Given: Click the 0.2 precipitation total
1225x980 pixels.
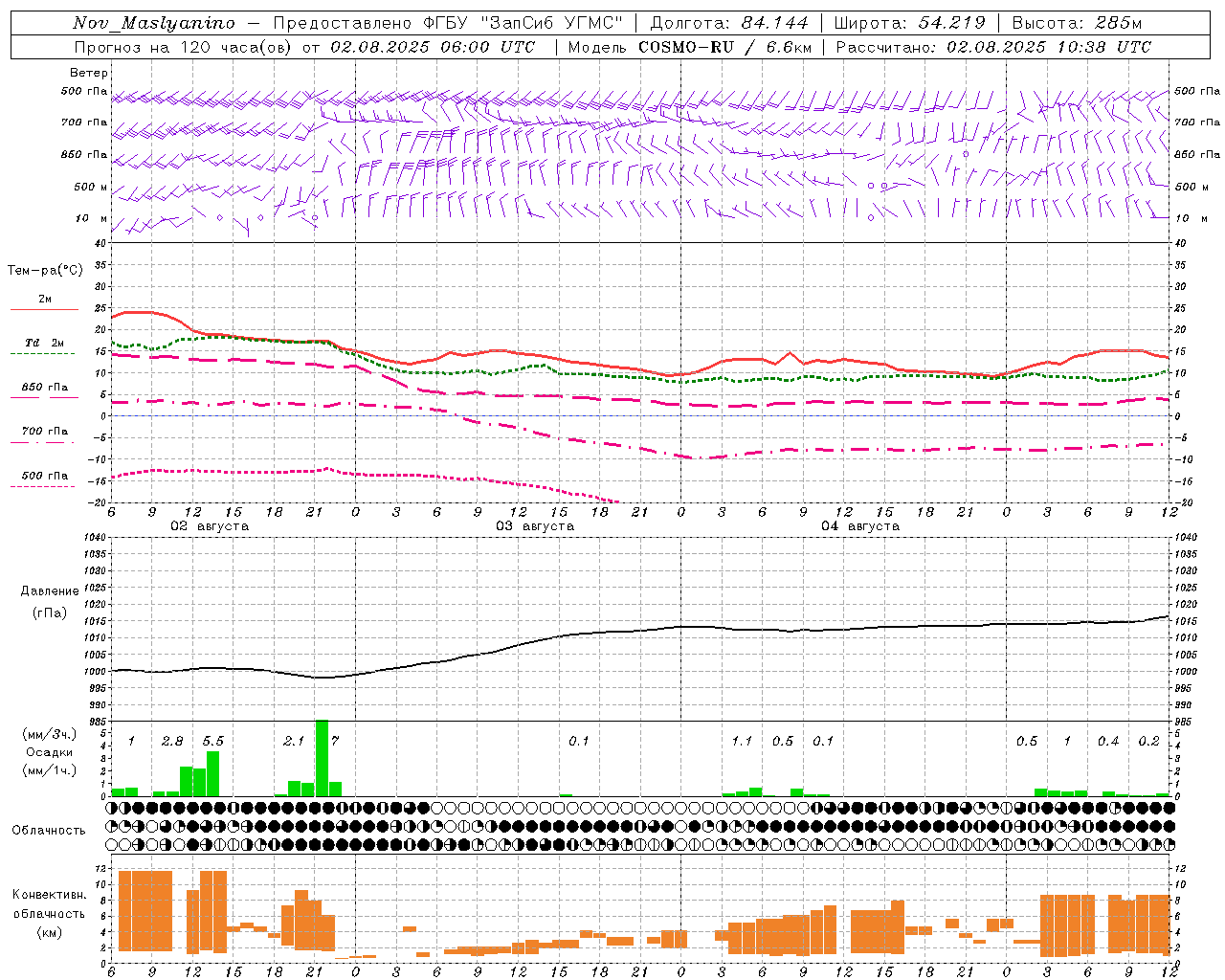Looking at the screenshot, I should tap(1149, 741).
